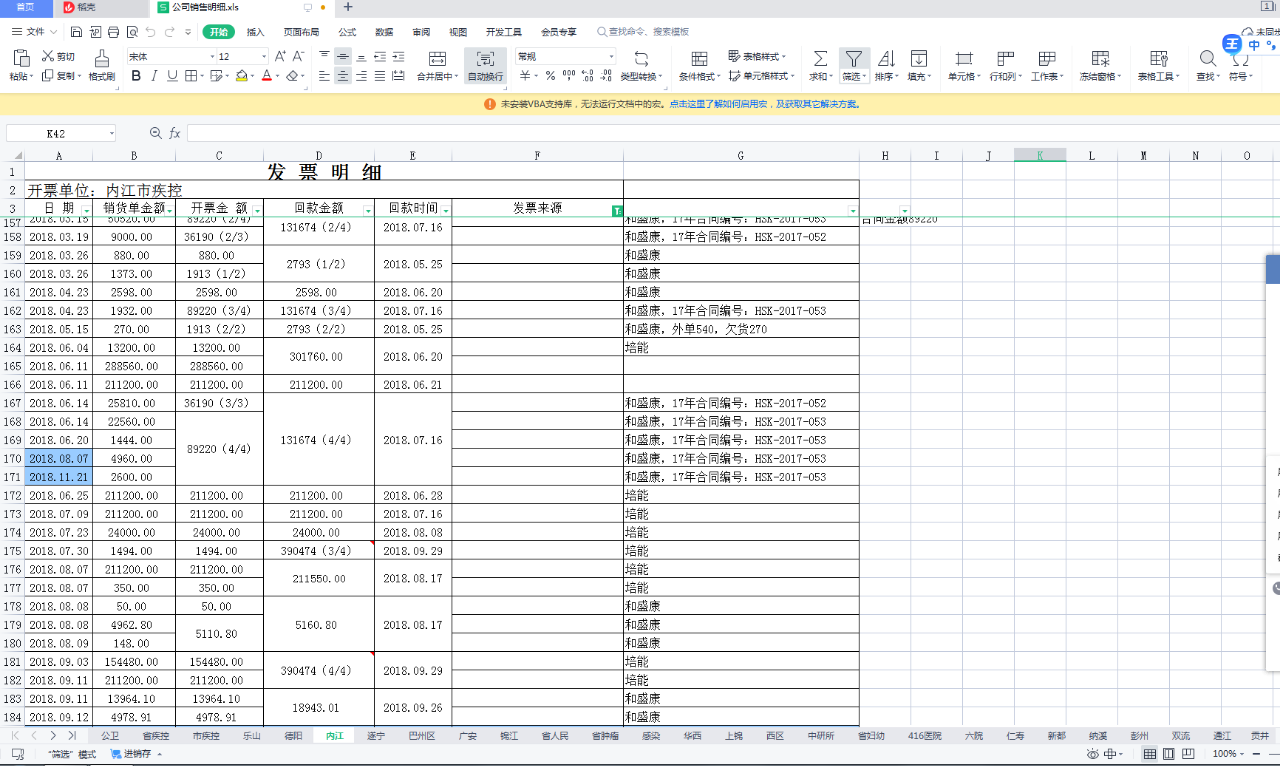Click the percent style icon
This screenshot has width=1280, height=766.
click(x=550, y=76)
